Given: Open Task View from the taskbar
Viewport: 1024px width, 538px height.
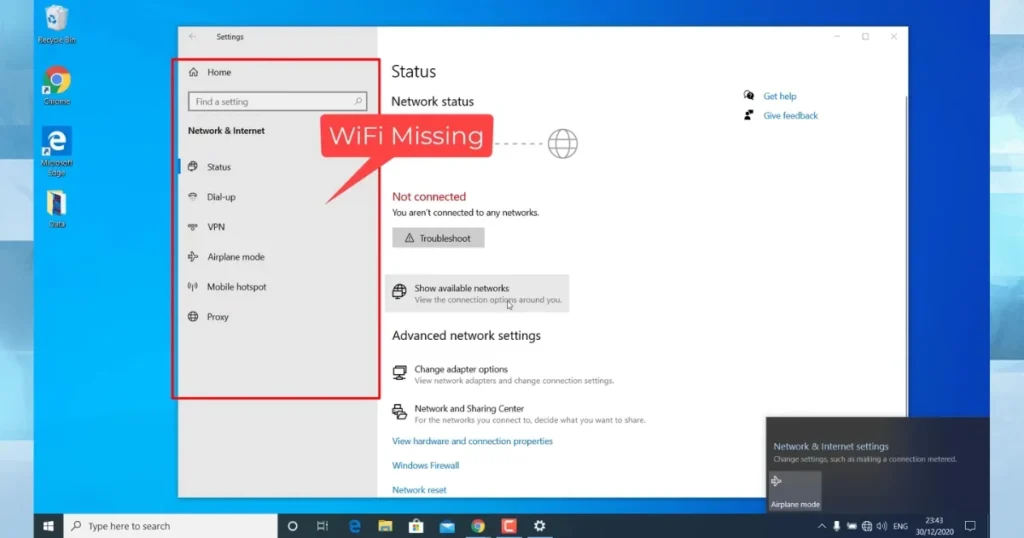Looking at the screenshot, I should (x=323, y=526).
